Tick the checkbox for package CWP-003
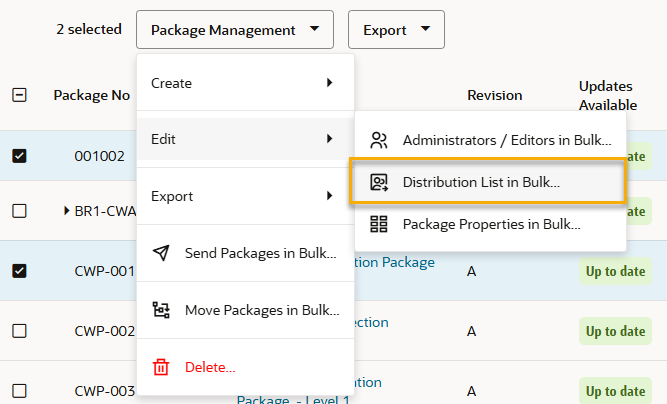 pyautogui.click(x=19, y=391)
